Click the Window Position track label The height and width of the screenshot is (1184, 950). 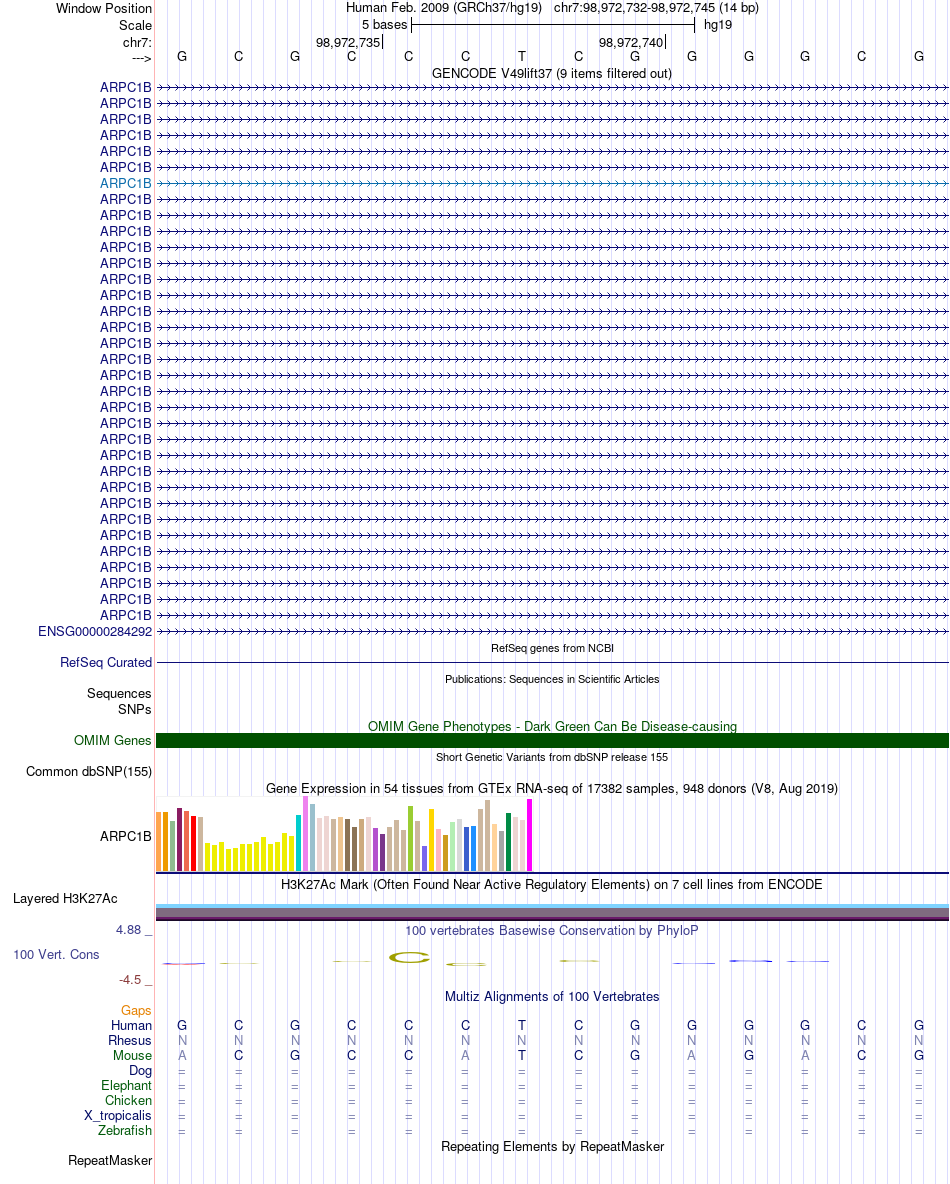tap(103, 8)
